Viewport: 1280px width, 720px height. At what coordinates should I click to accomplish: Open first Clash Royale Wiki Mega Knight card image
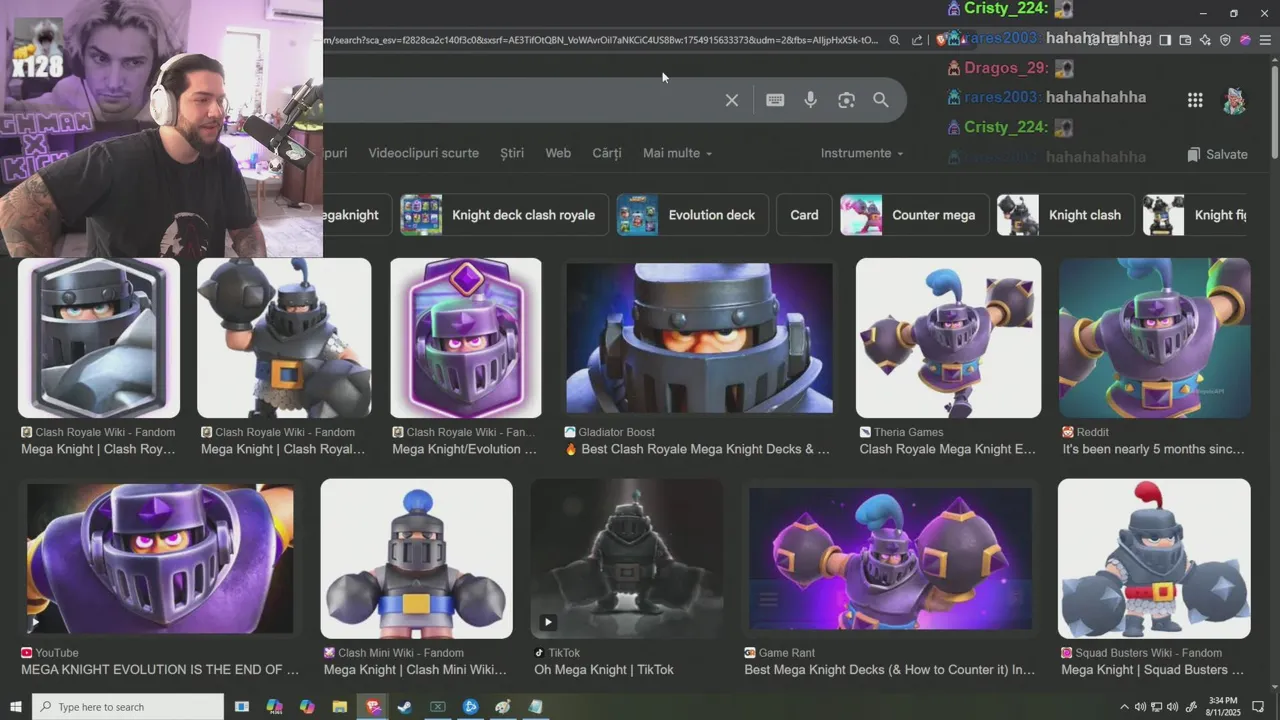(x=99, y=338)
